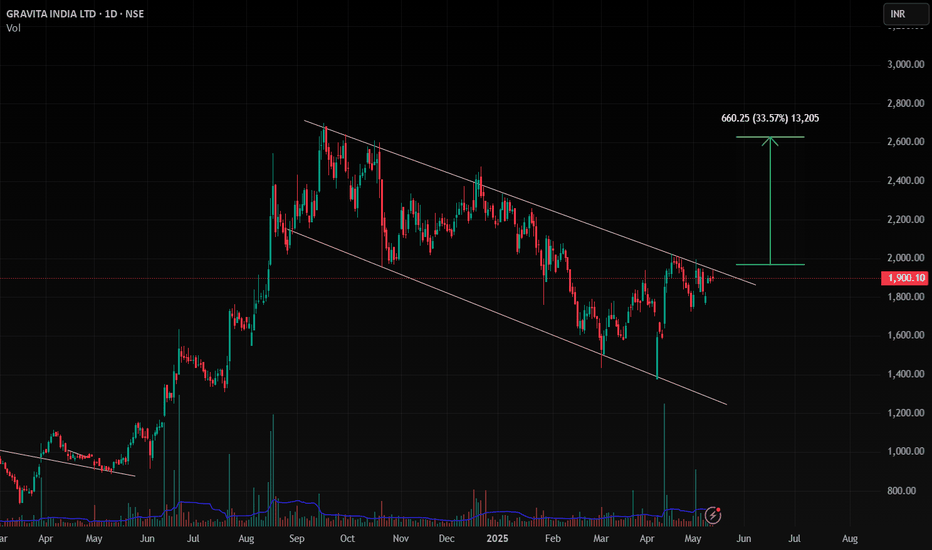Click the 2,400.00 price scale label
932x550 pixels.
(x=905, y=180)
